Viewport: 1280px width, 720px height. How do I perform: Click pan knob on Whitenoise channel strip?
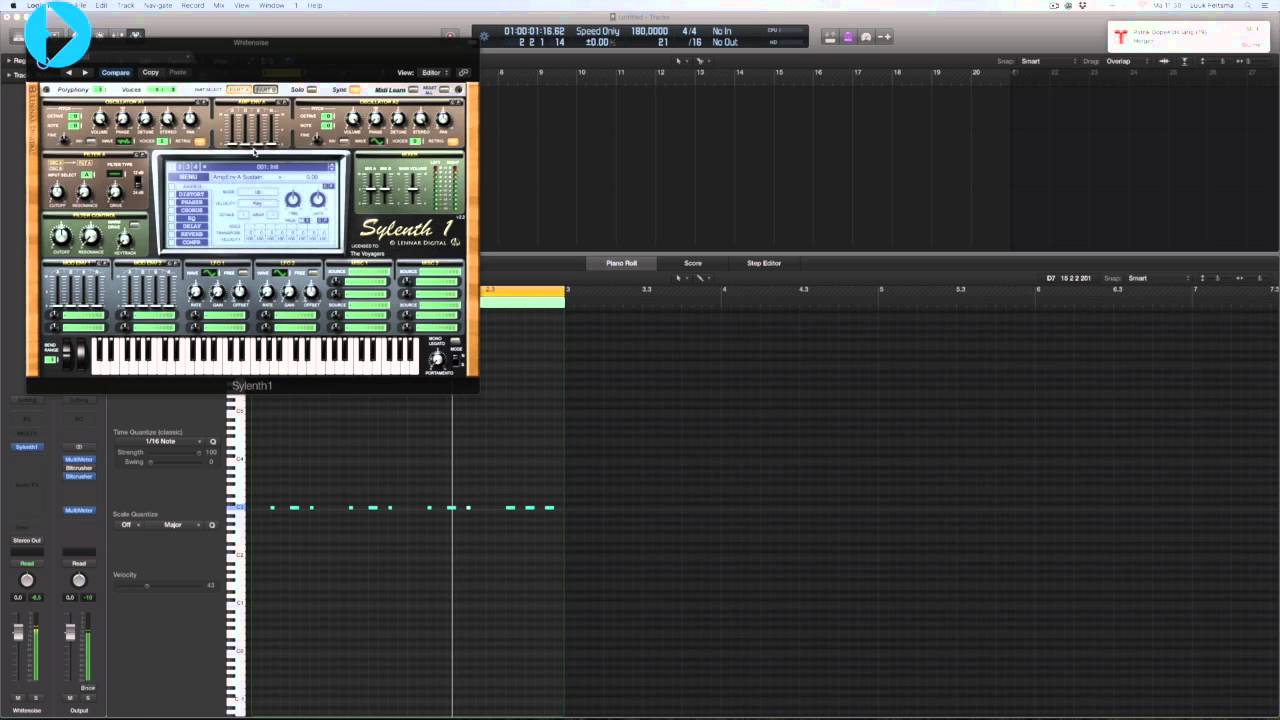pos(27,580)
